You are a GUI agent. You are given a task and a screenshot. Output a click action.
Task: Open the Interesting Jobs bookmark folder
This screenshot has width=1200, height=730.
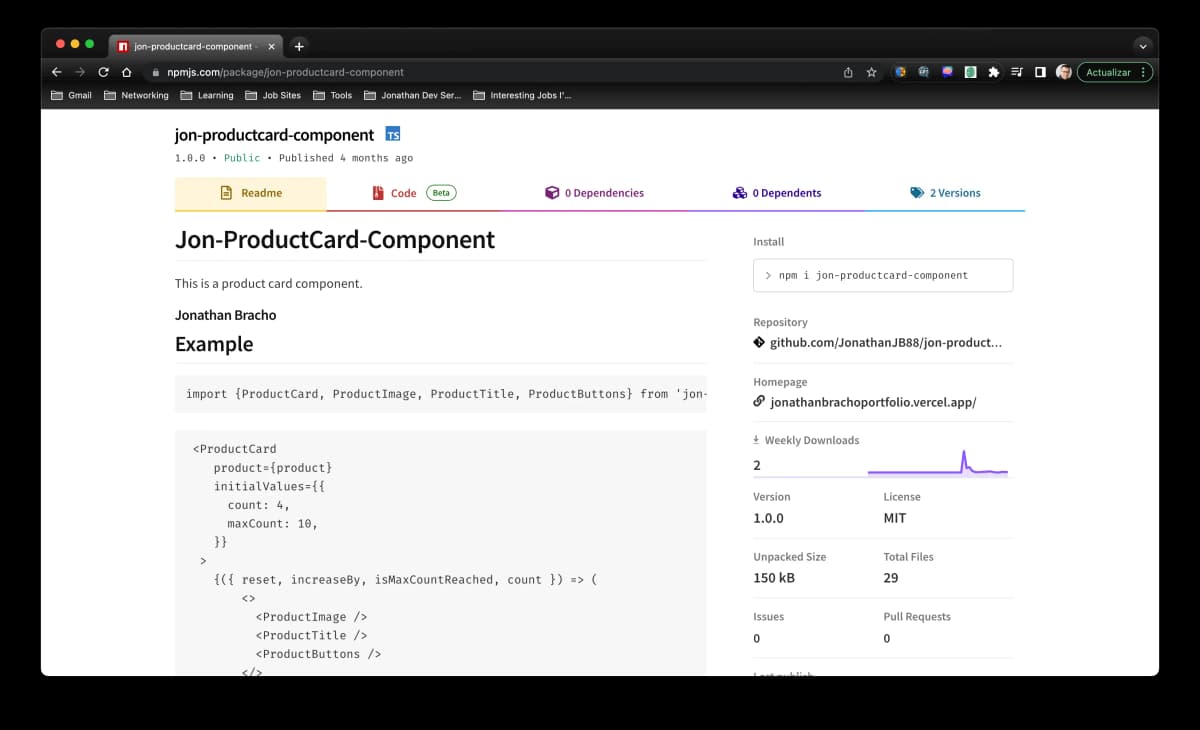[522, 96]
